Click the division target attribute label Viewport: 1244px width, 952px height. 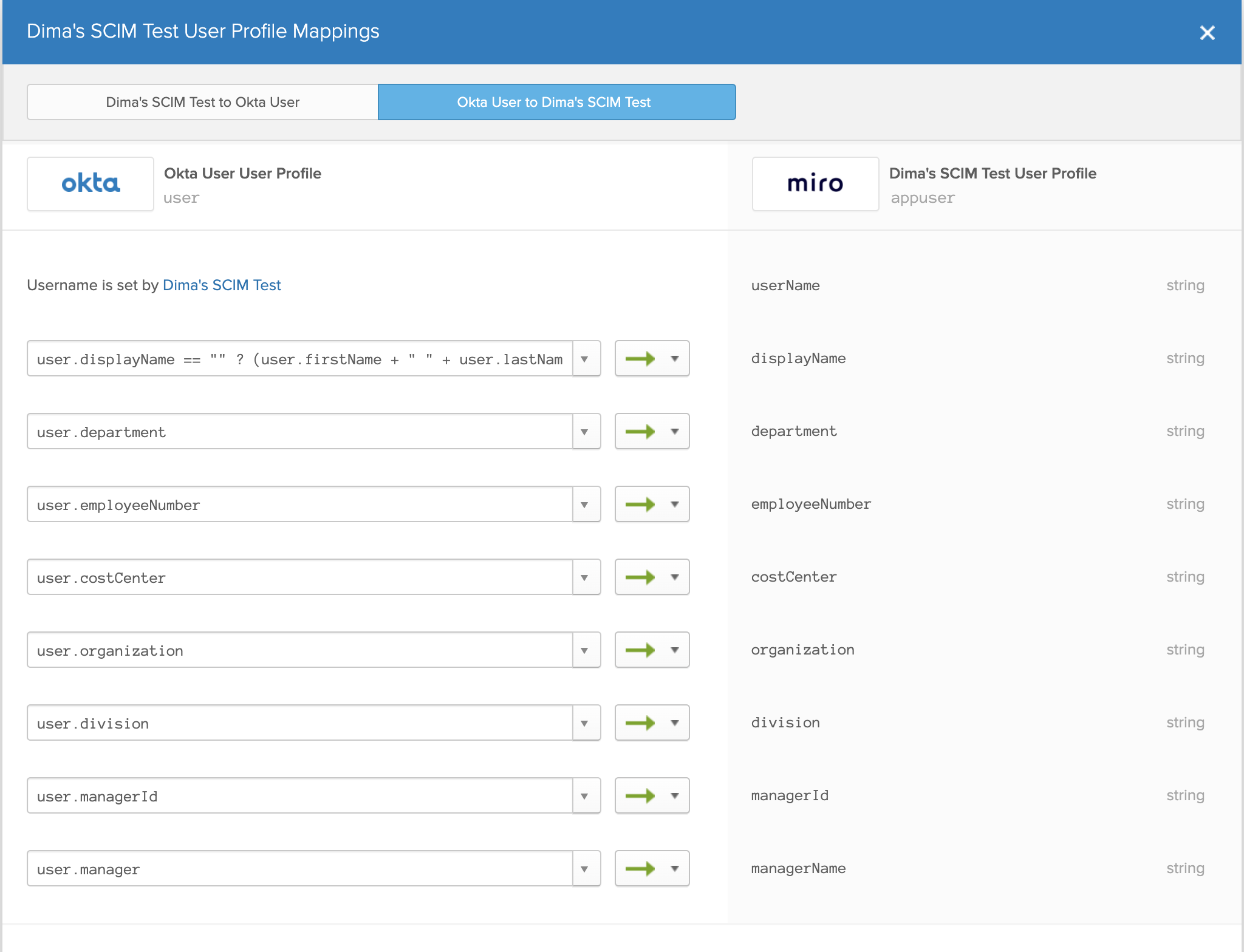(x=785, y=722)
